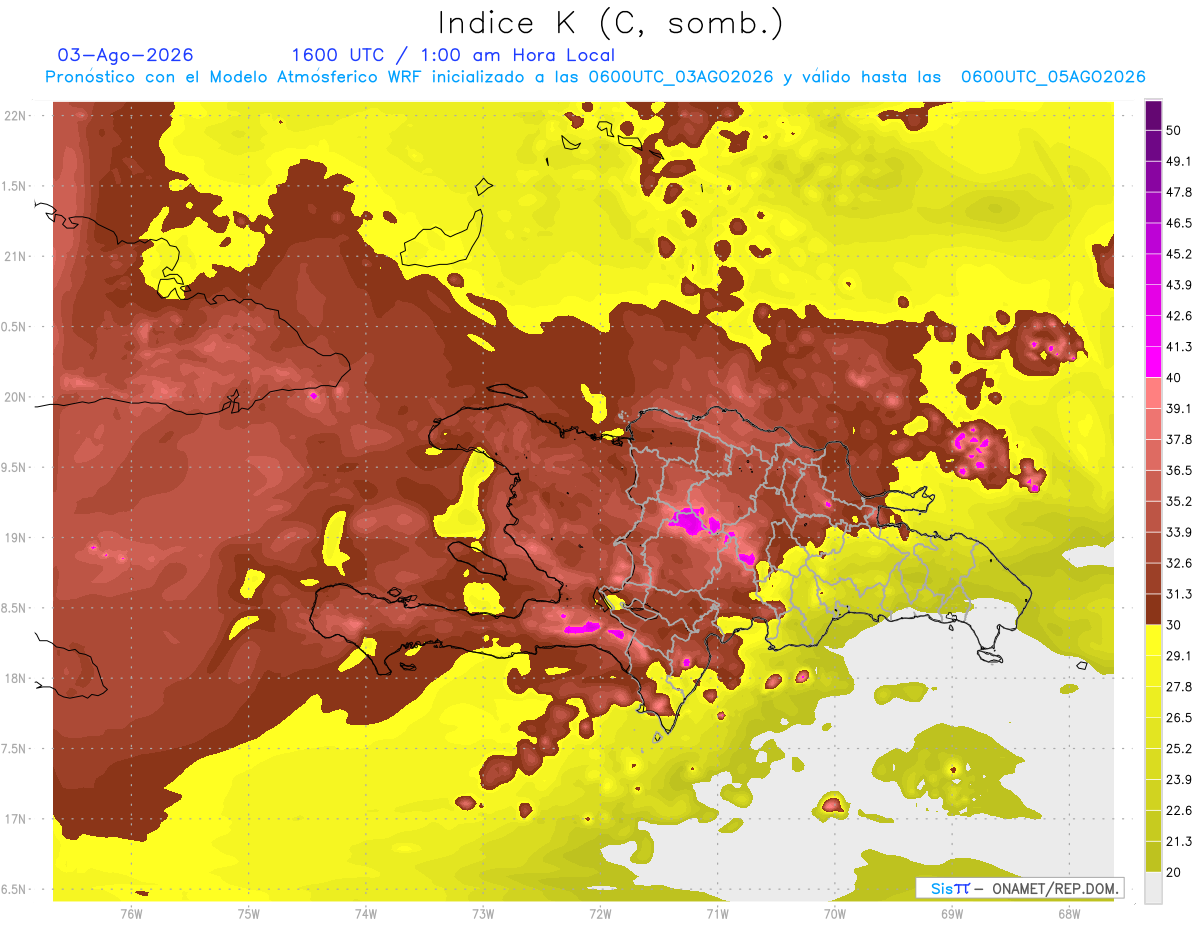Image resolution: width=1200 pixels, height=927 pixels.
Task: Click the '41.3' color scale value
Action: coord(1179,347)
